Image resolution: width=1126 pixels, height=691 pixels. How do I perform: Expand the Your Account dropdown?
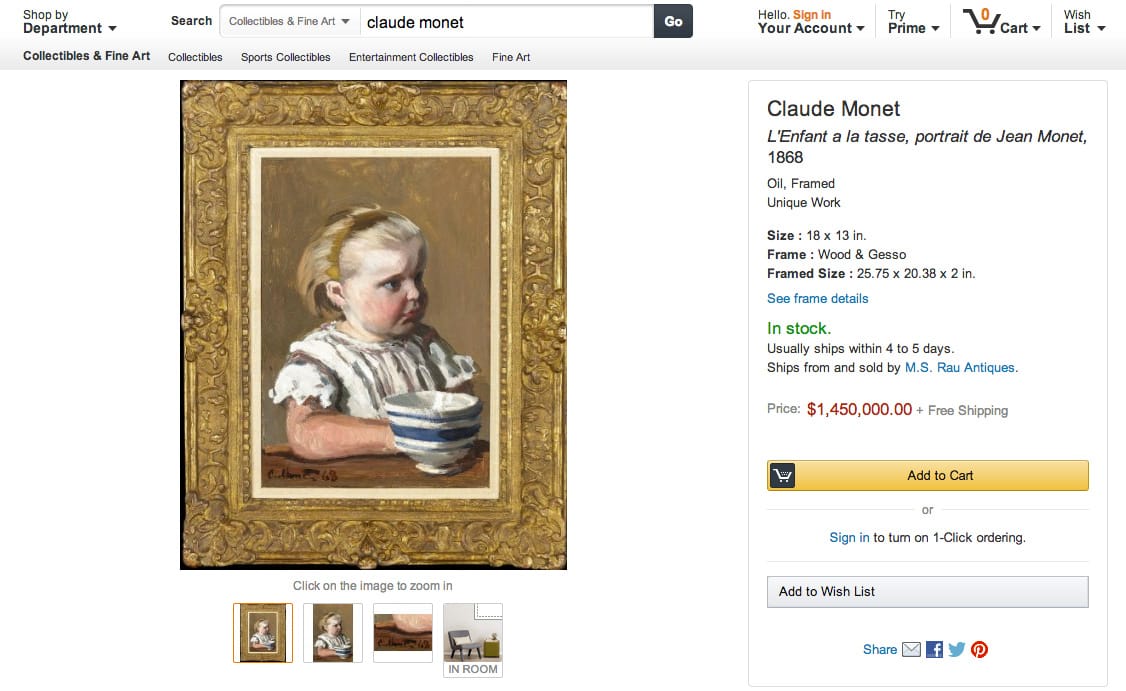[x=810, y=28]
